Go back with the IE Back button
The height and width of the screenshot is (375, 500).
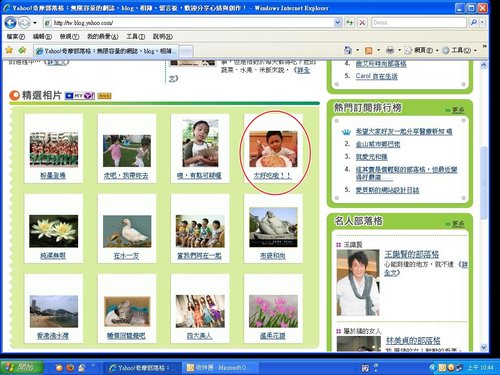(11, 23)
